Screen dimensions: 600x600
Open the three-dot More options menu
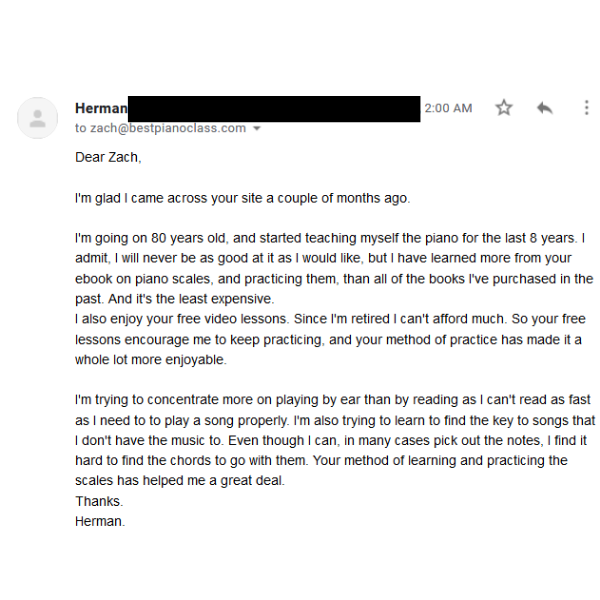click(586, 108)
